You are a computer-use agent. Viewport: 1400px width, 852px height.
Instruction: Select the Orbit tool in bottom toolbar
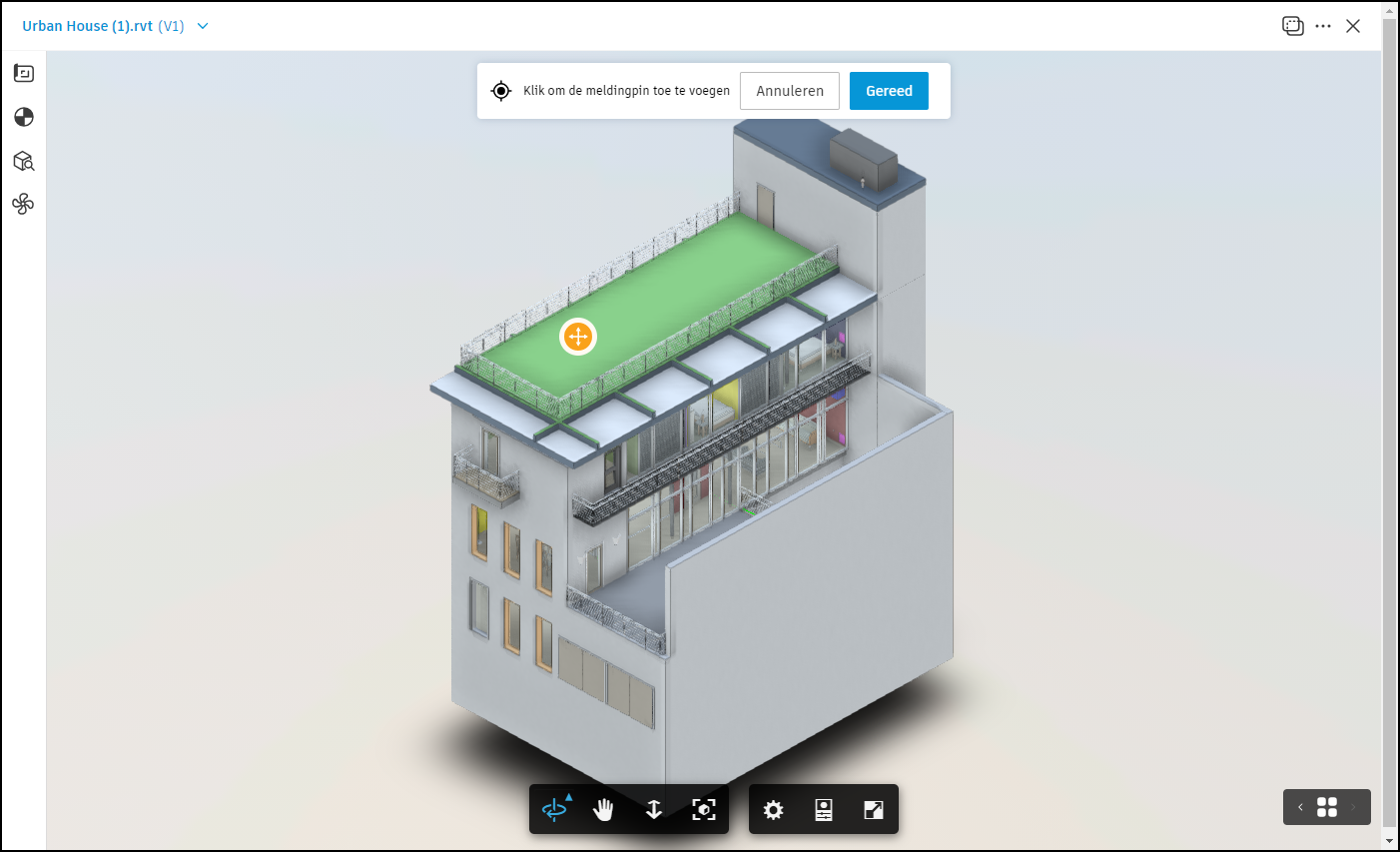[554, 809]
